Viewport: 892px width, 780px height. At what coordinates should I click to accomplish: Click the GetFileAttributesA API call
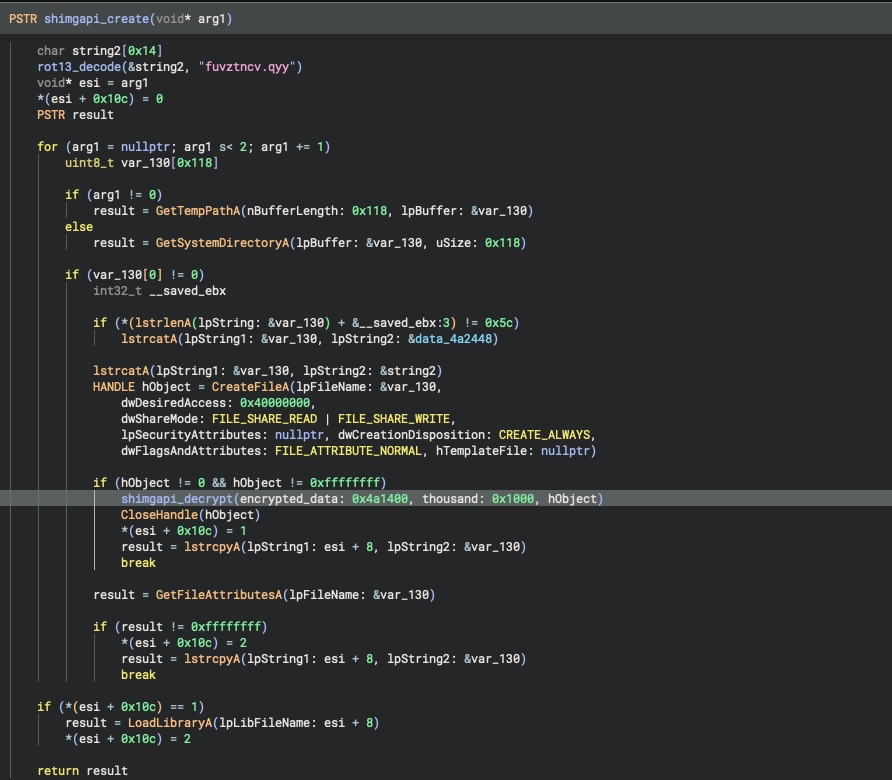coord(219,595)
